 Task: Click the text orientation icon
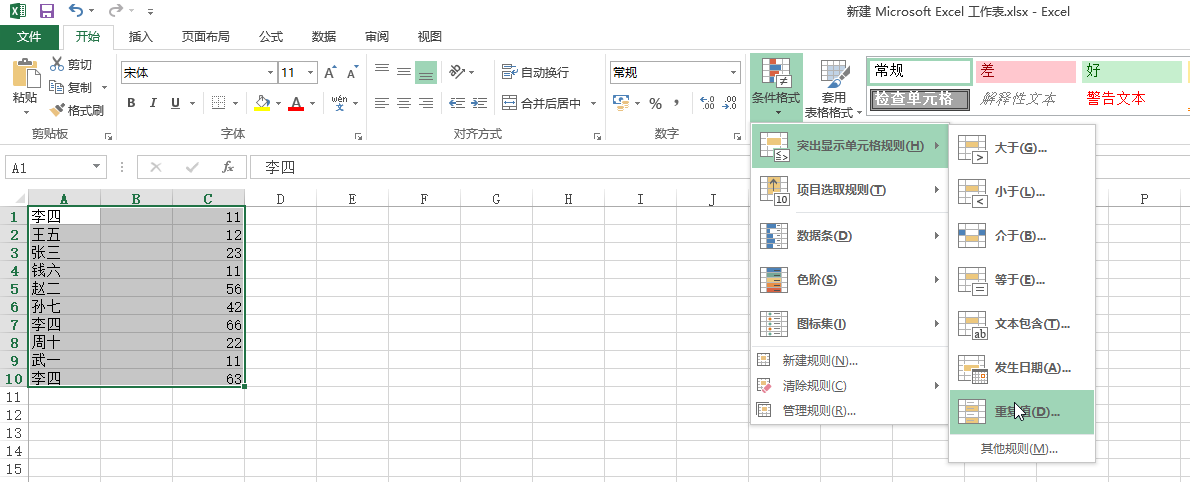click(456, 72)
